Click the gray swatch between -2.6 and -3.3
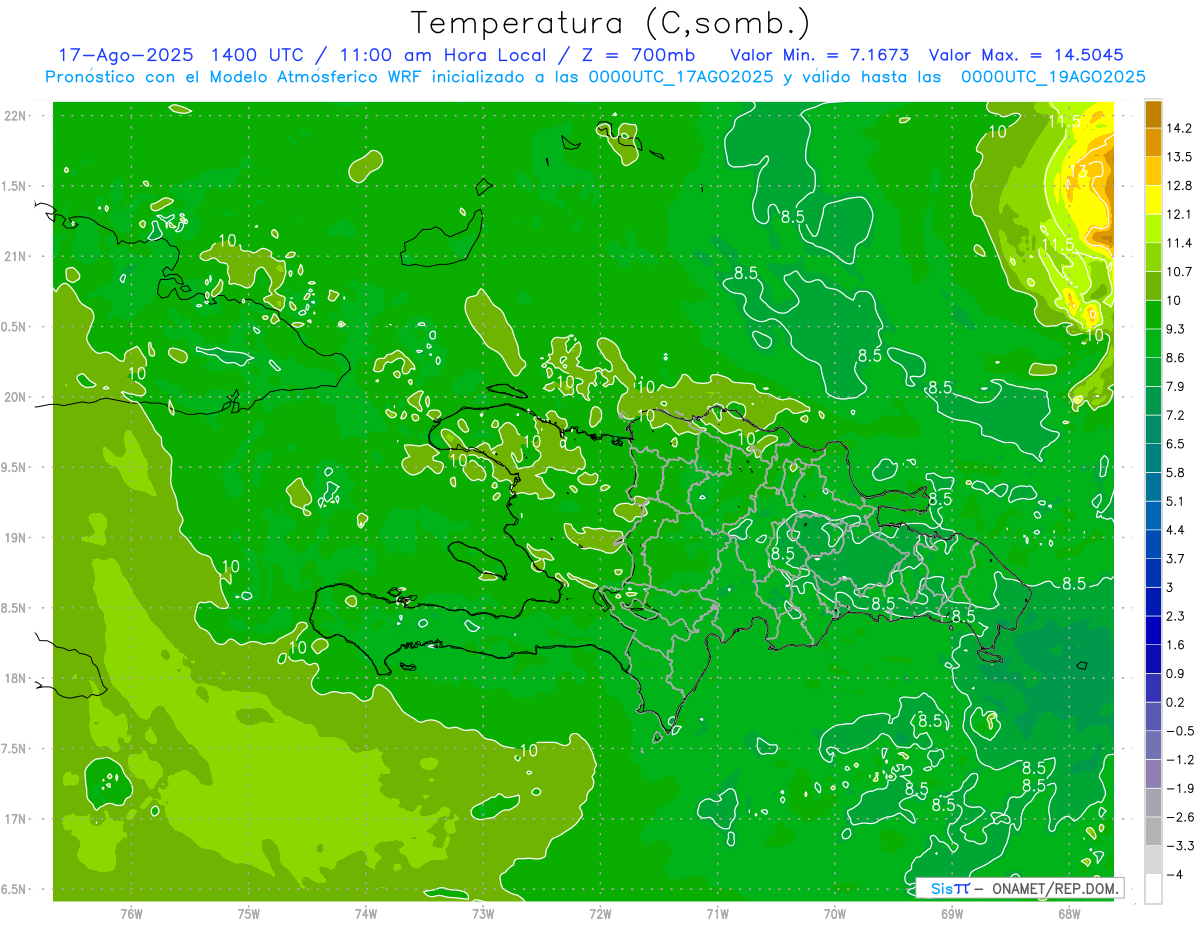 tap(1153, 832)
